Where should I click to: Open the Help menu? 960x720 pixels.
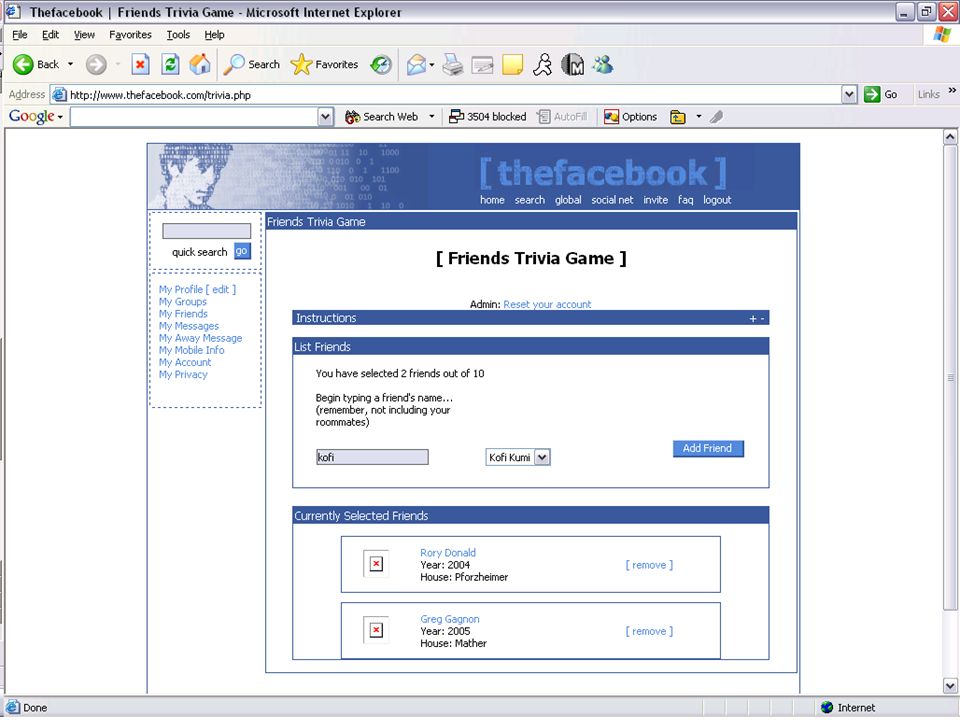pos(214,35)
